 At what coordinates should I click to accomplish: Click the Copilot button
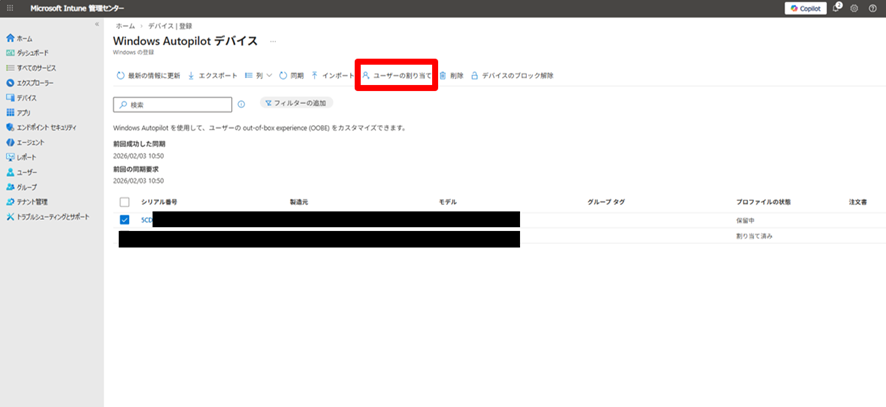coord(805,8)
